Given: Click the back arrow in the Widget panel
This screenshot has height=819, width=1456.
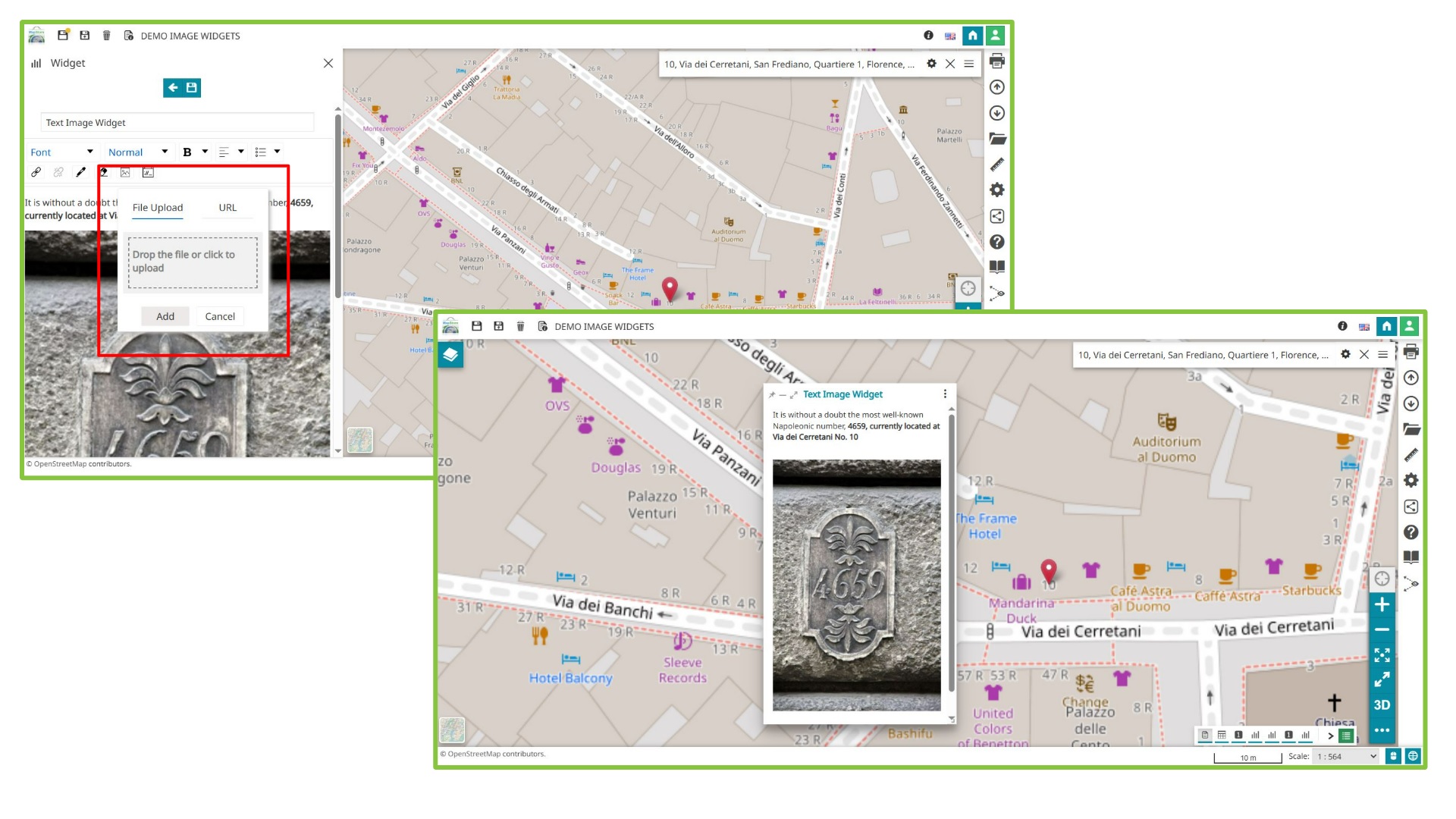Looking at the screenshot, I should tap(173, 88).
